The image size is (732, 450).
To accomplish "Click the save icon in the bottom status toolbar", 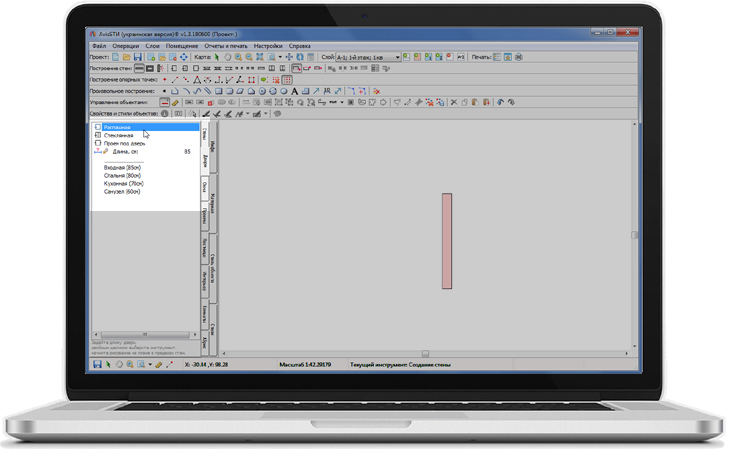I will (97, 365).
